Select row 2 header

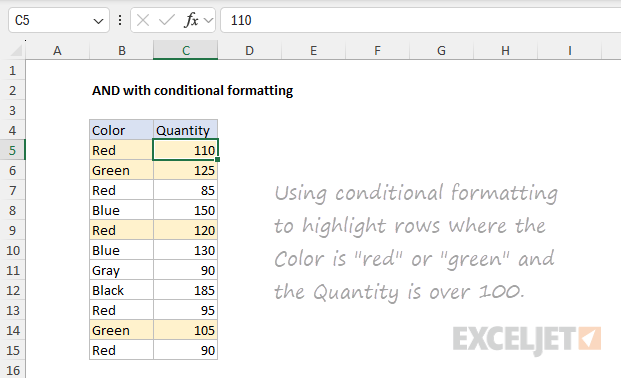13,90
